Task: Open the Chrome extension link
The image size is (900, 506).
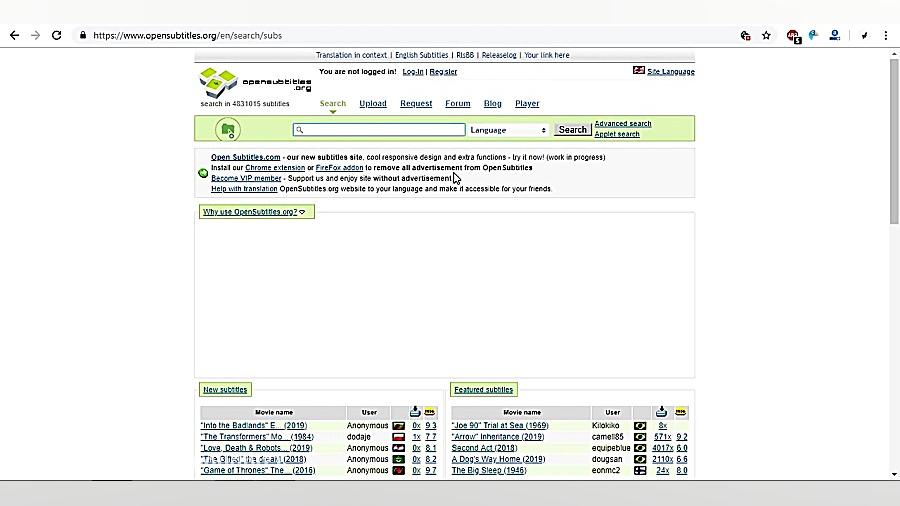Action: [275, 168]
